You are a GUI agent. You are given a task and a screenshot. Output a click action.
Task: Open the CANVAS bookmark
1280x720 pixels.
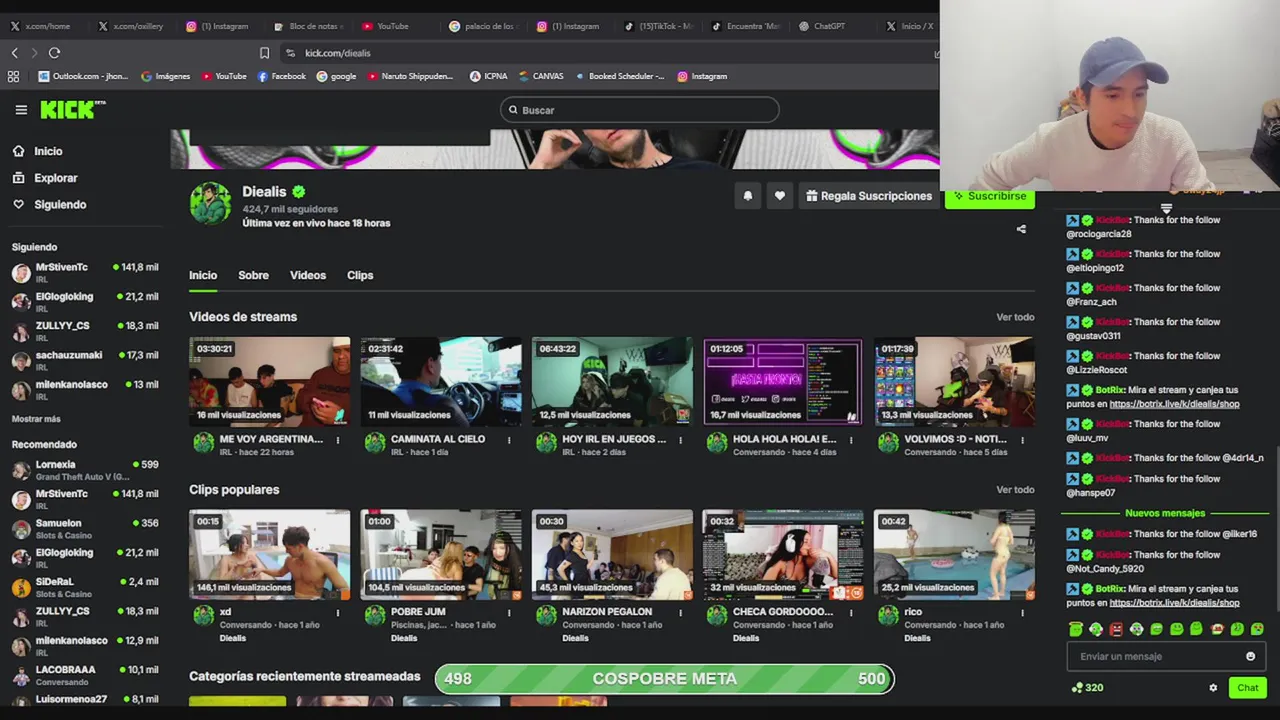click(x=541, y=76)
